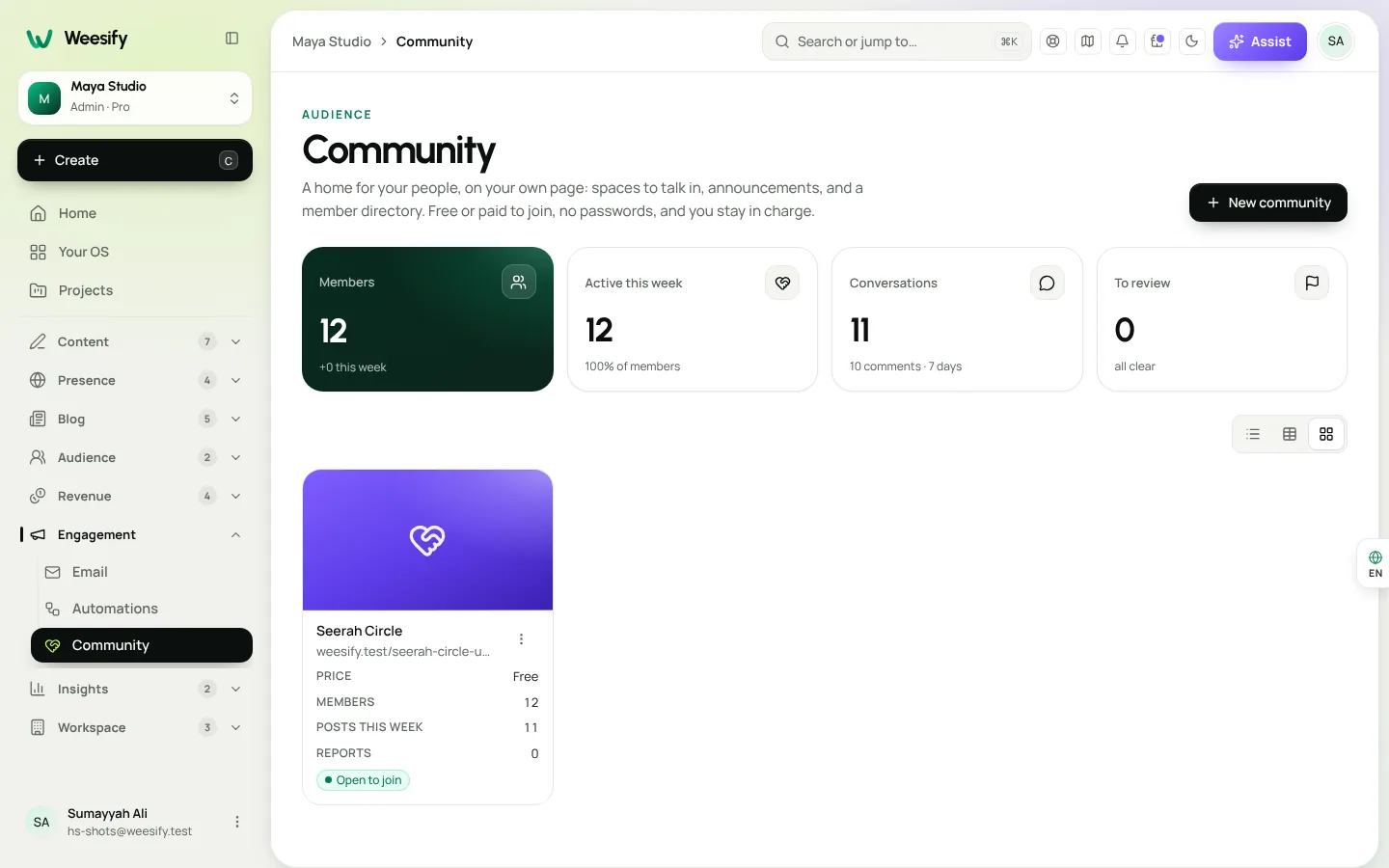Expand the Audience section chevron
1389x868 pixels.
click(x=236, y=457)
